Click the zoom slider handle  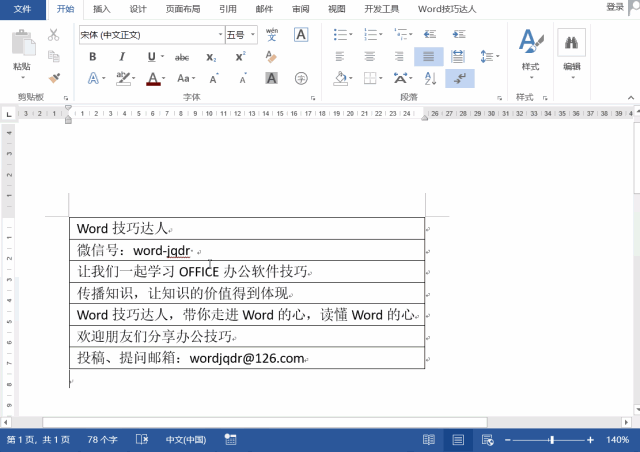pyautogui.click(x=552, y=440)
